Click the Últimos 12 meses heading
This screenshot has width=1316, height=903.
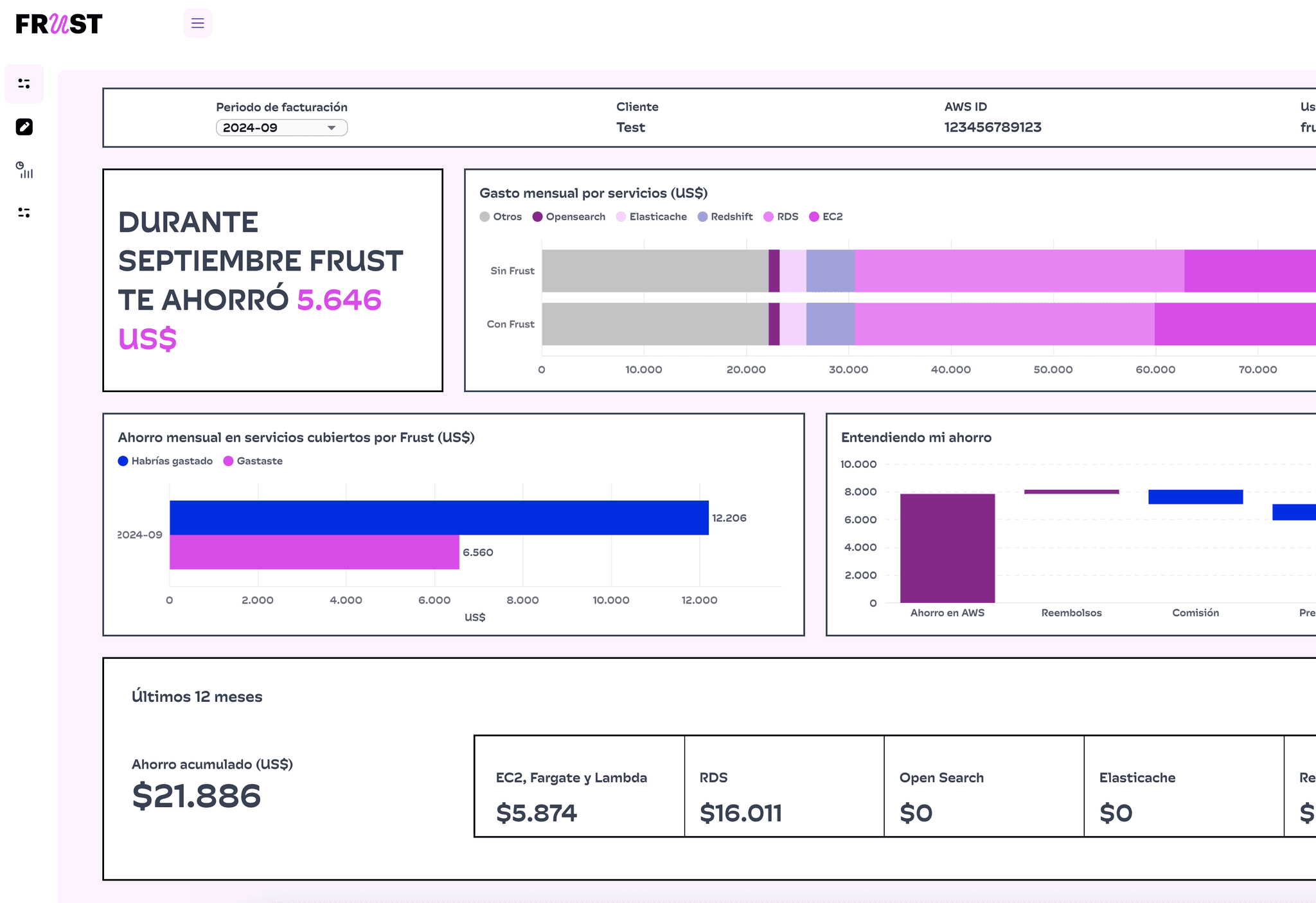tap(197, 697)
